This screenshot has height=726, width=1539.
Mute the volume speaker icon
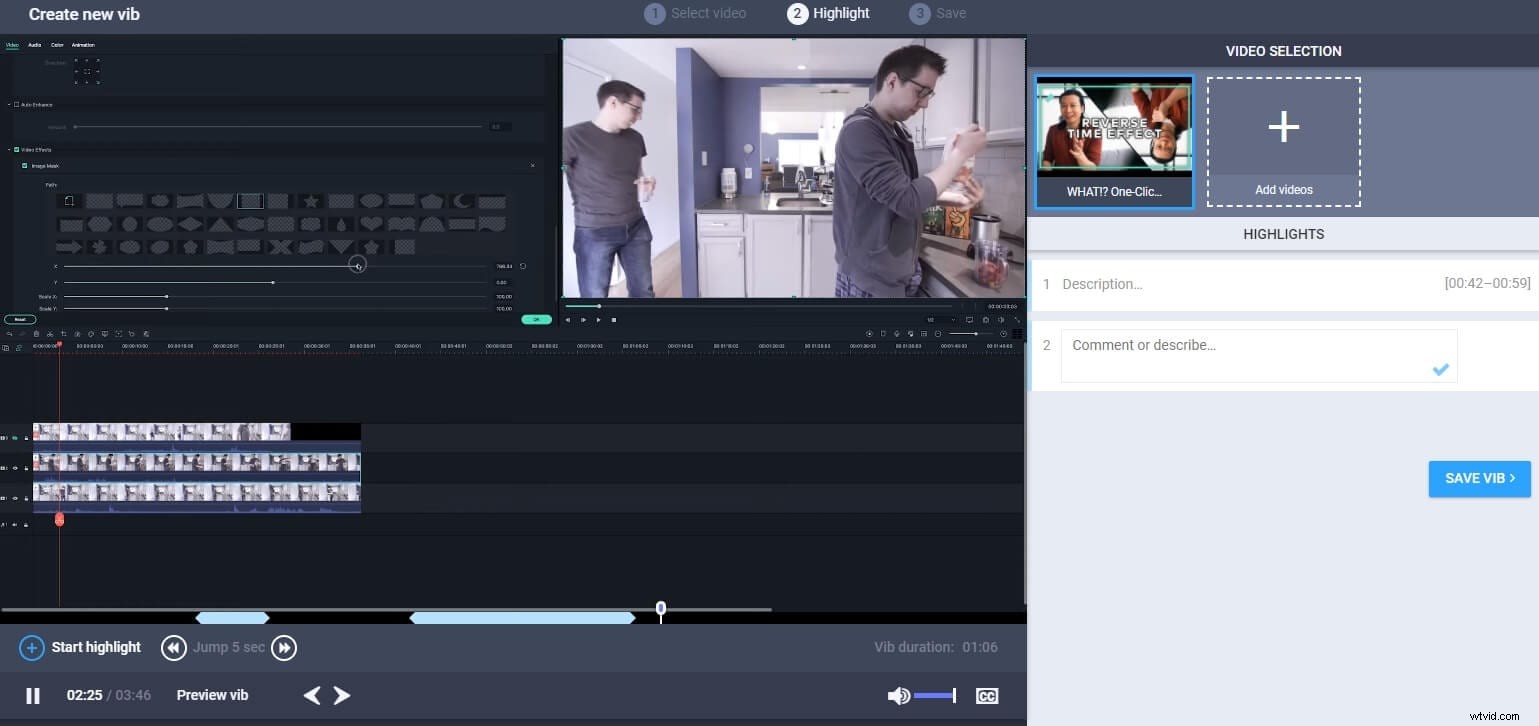(x=898, y=696)
